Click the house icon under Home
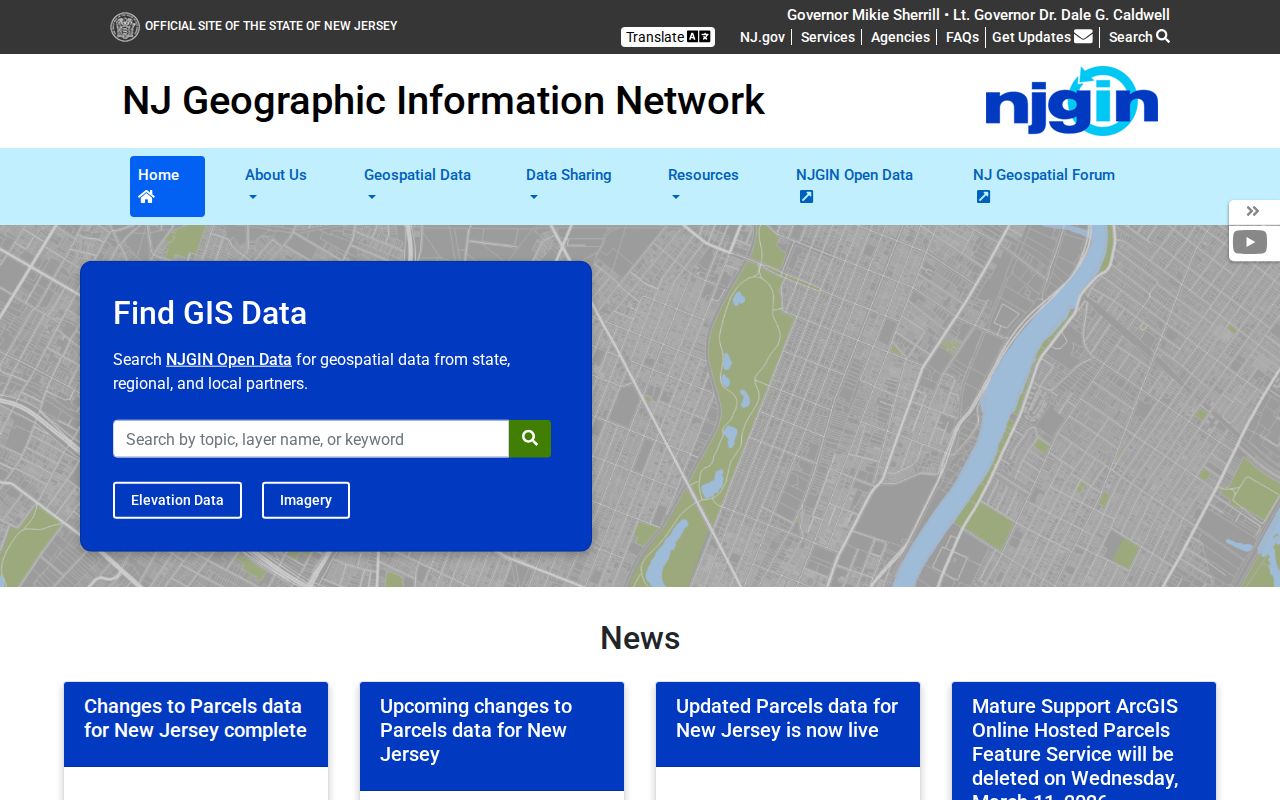 click(147, 197)
